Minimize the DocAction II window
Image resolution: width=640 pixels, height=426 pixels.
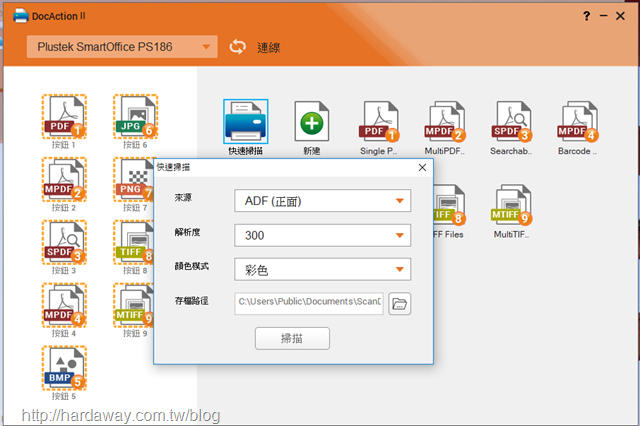point(604,16)
